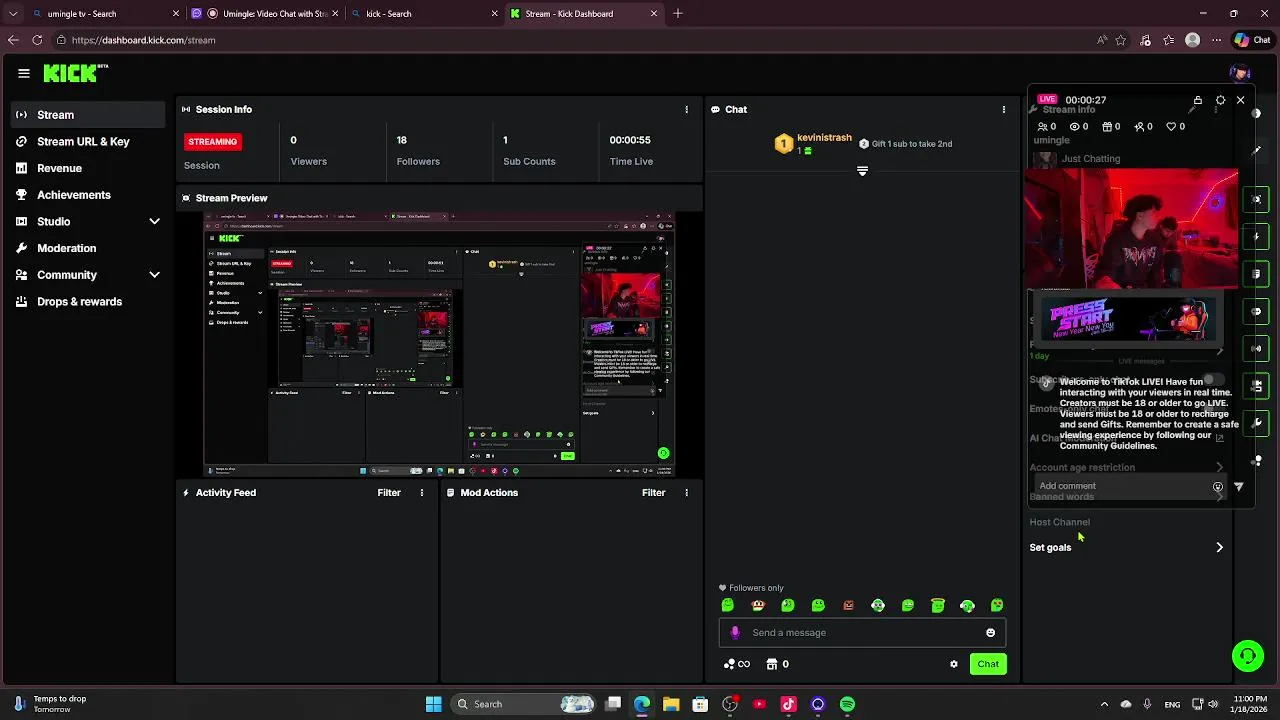Open the Edge profile avatar icon
The image size is (1280, 720).
1192,40
